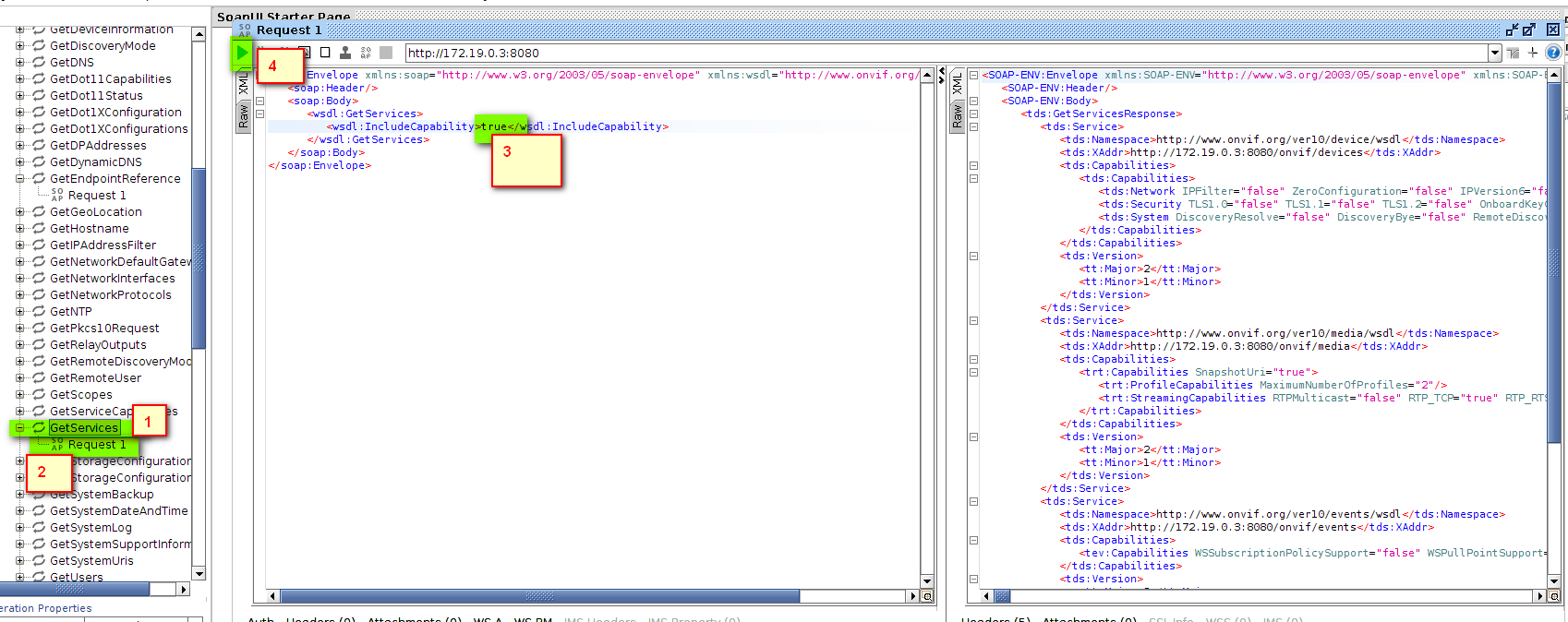Click the small SOAP icon in request toolbar
The image size is (1568, 622).
click(x=366, y=53)
